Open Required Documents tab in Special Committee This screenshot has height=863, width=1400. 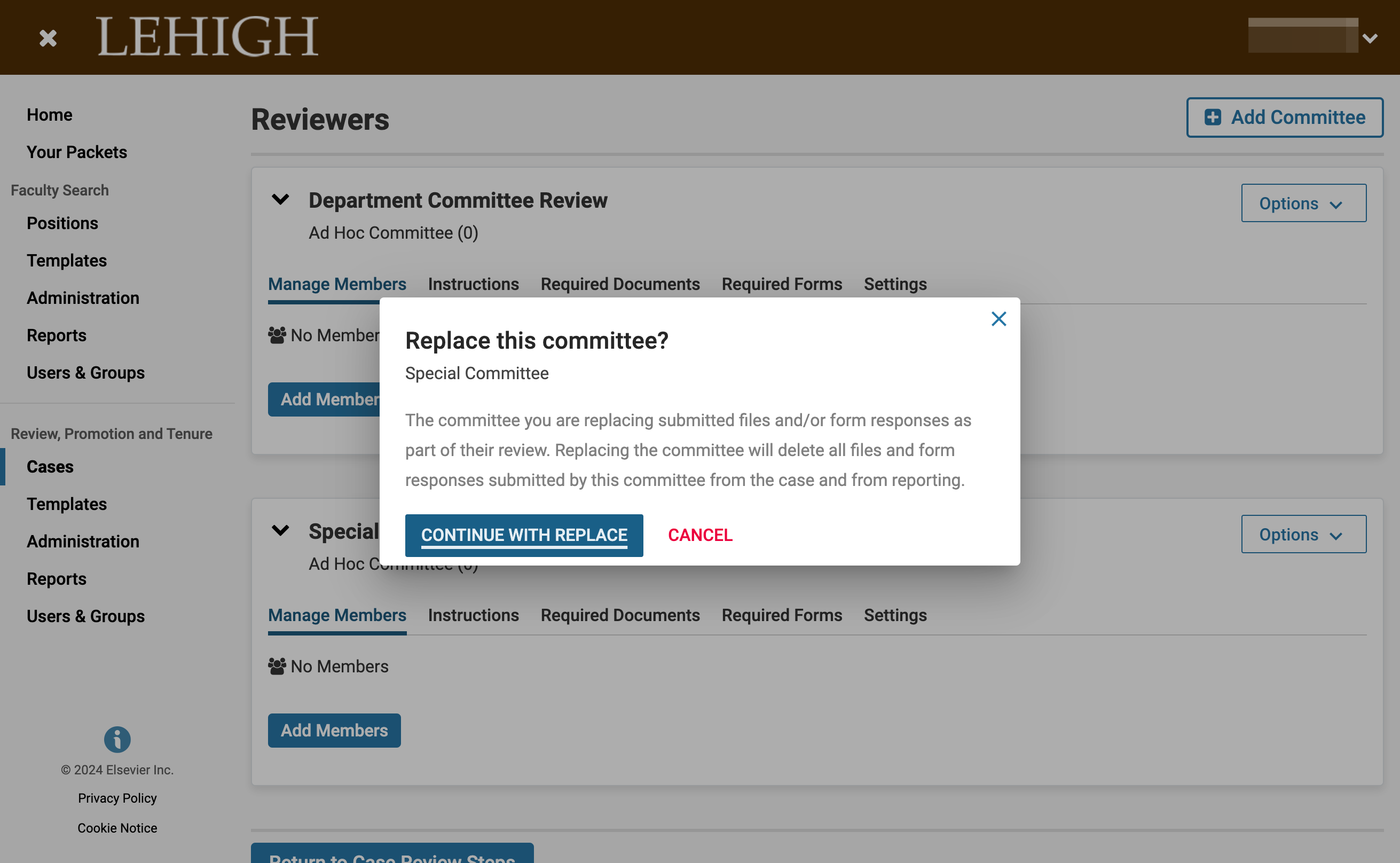[x=620, y=615]
